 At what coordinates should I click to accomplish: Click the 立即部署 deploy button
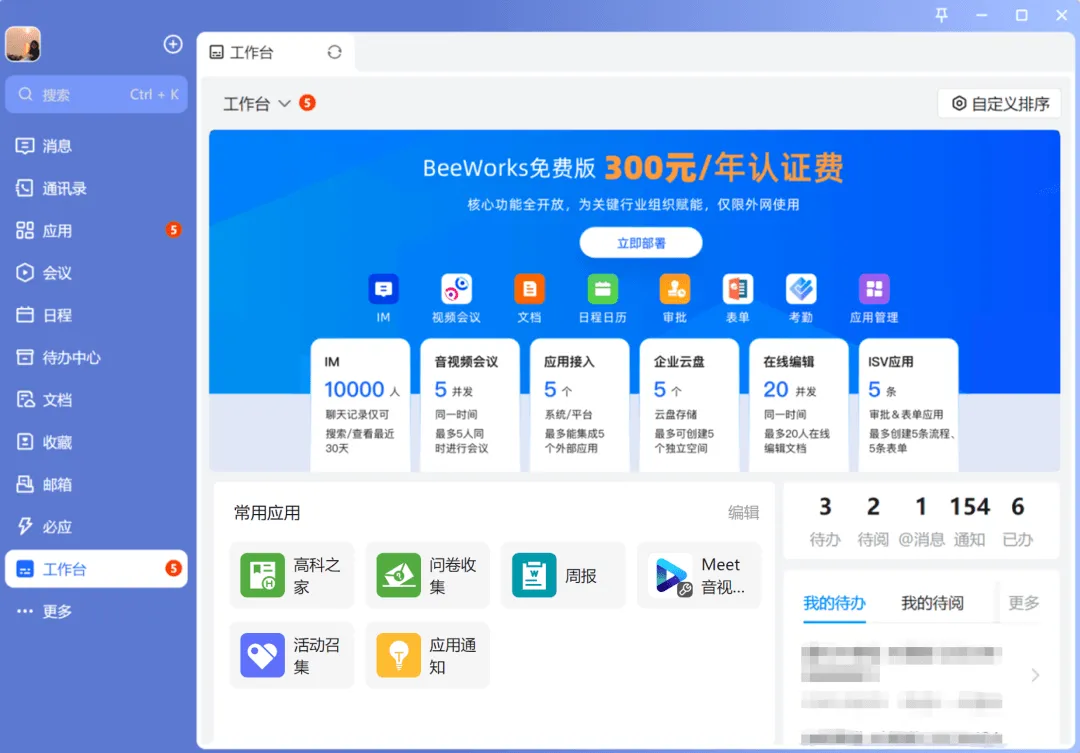coord(641,243)
